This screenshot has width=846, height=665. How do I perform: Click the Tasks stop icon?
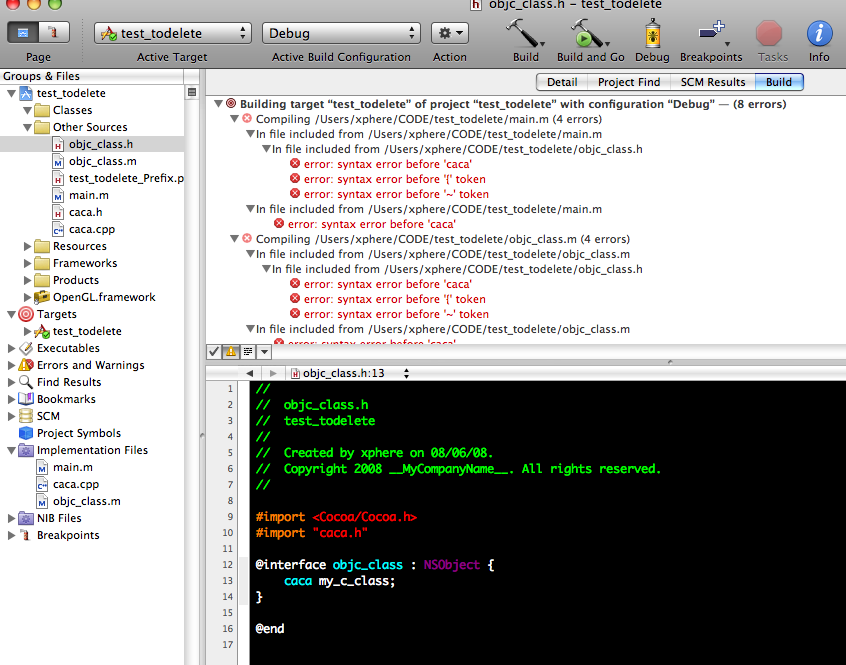pyautogui.click(x=768, y=33)
